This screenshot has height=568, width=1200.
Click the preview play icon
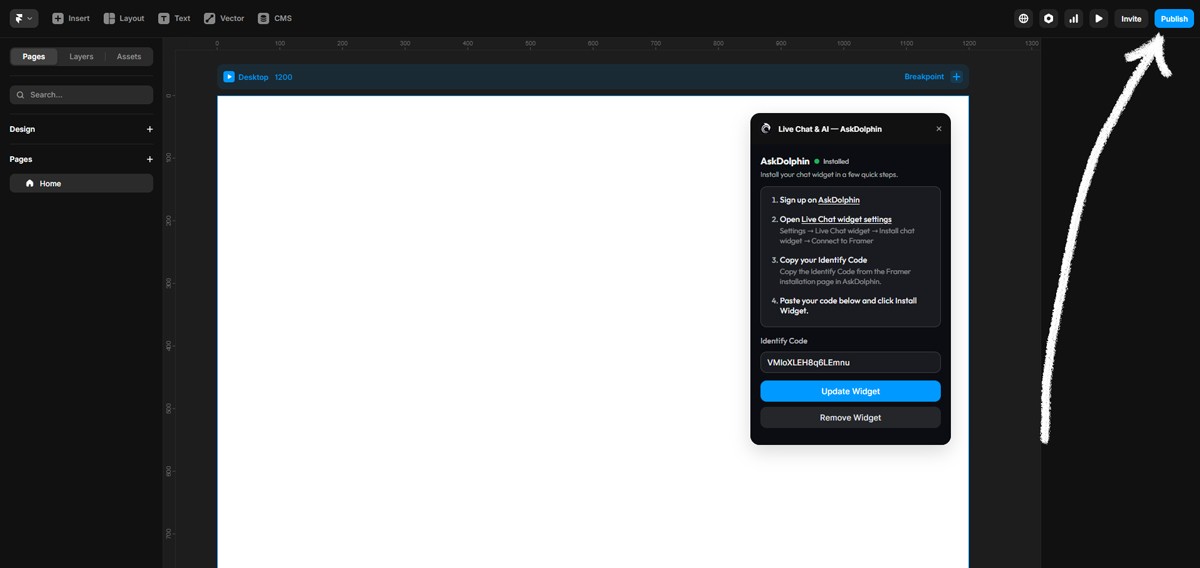pyautogui.click(x=1099, y=18)
